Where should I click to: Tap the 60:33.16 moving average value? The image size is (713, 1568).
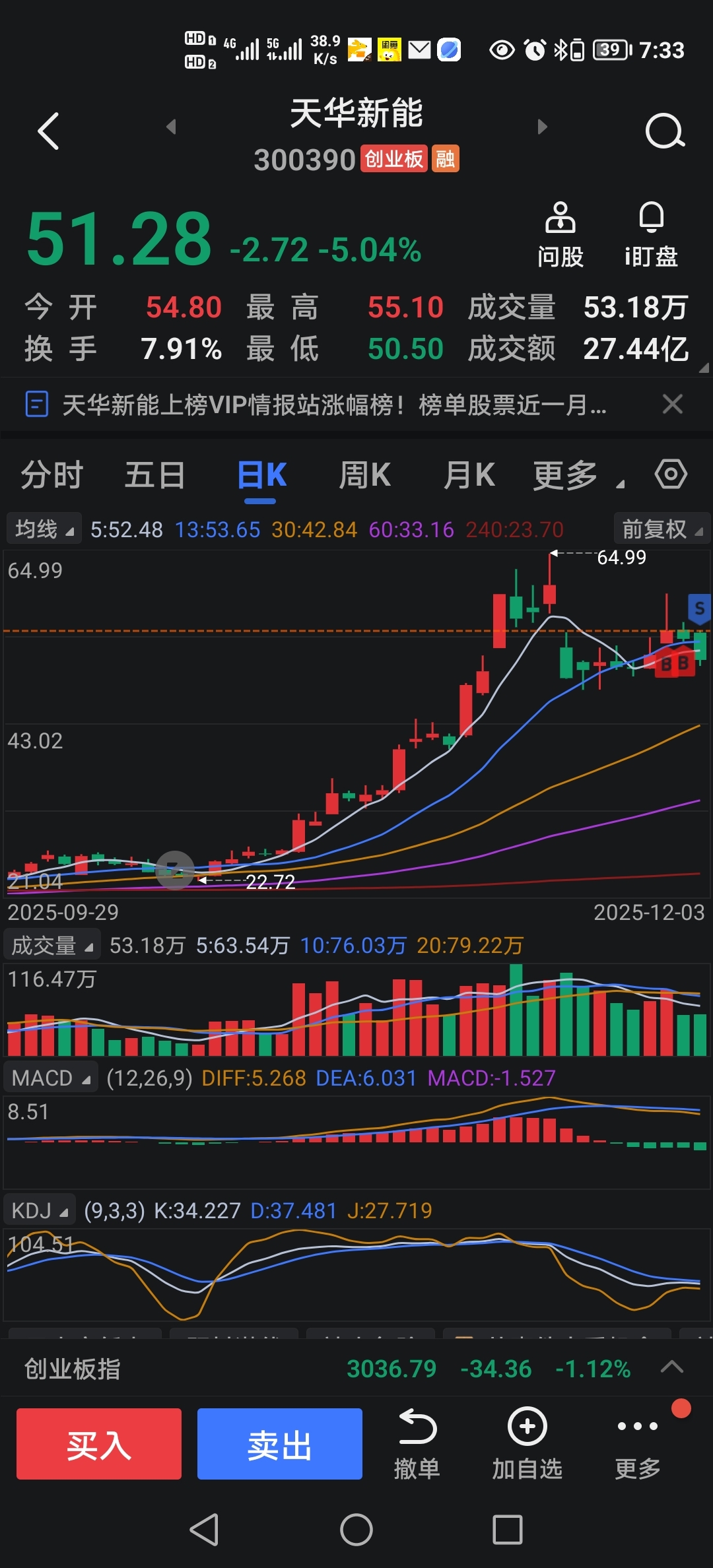411,529
